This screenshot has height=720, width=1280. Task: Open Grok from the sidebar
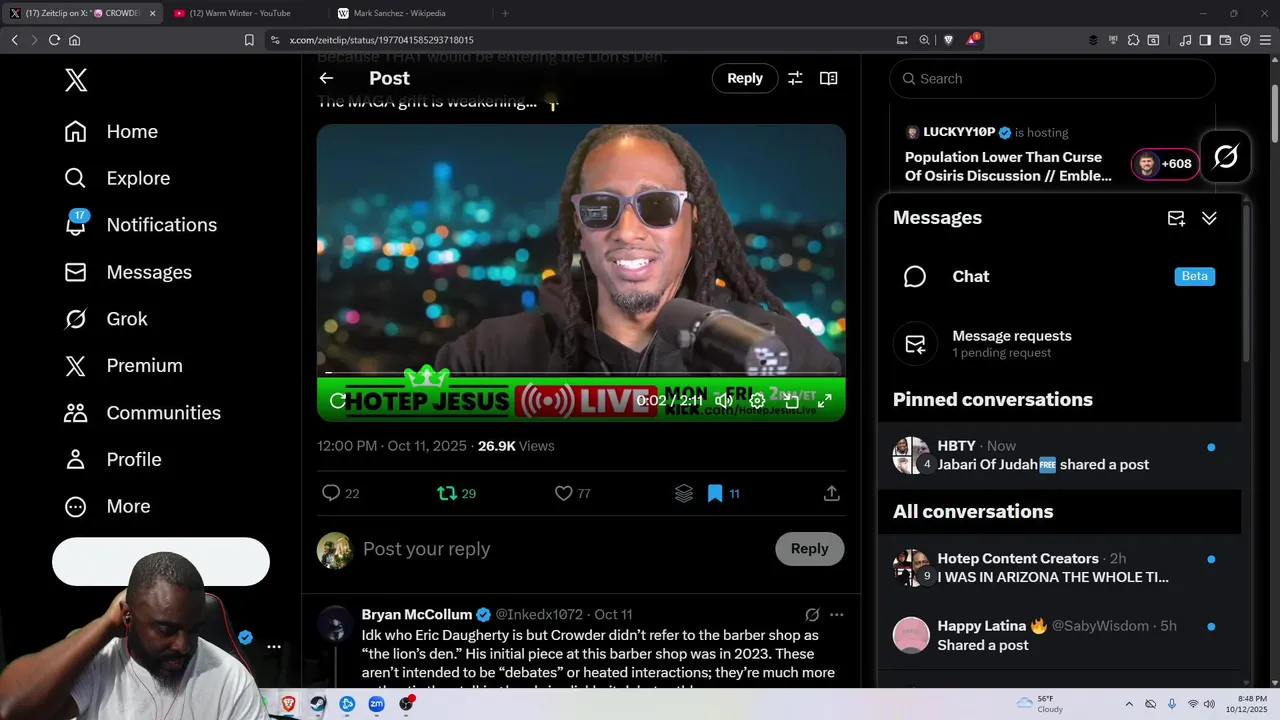[x=106, y=319]
